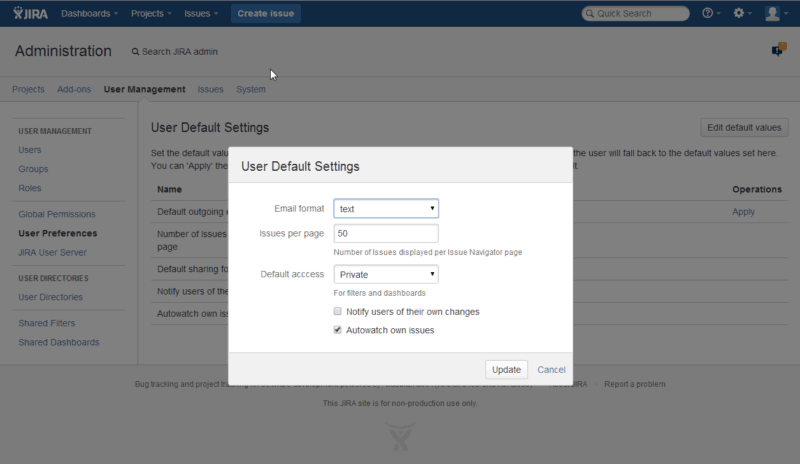Open the help question-mark menu
The image size is (800, 464).
point(711,13)
